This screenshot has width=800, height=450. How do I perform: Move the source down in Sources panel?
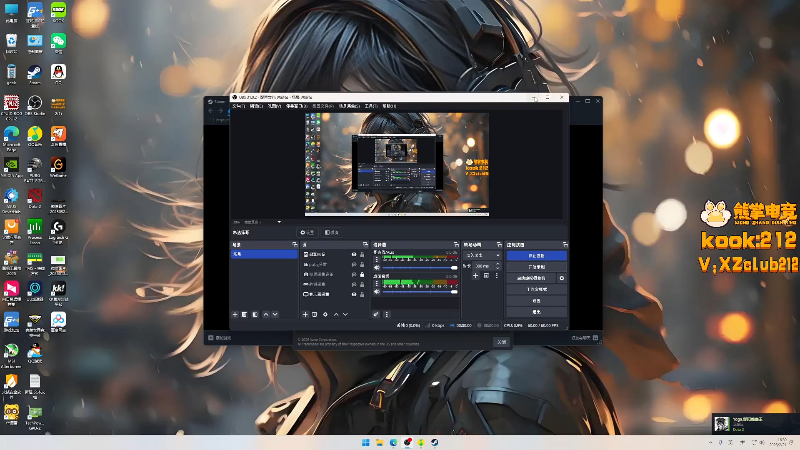tap(345, 314)
